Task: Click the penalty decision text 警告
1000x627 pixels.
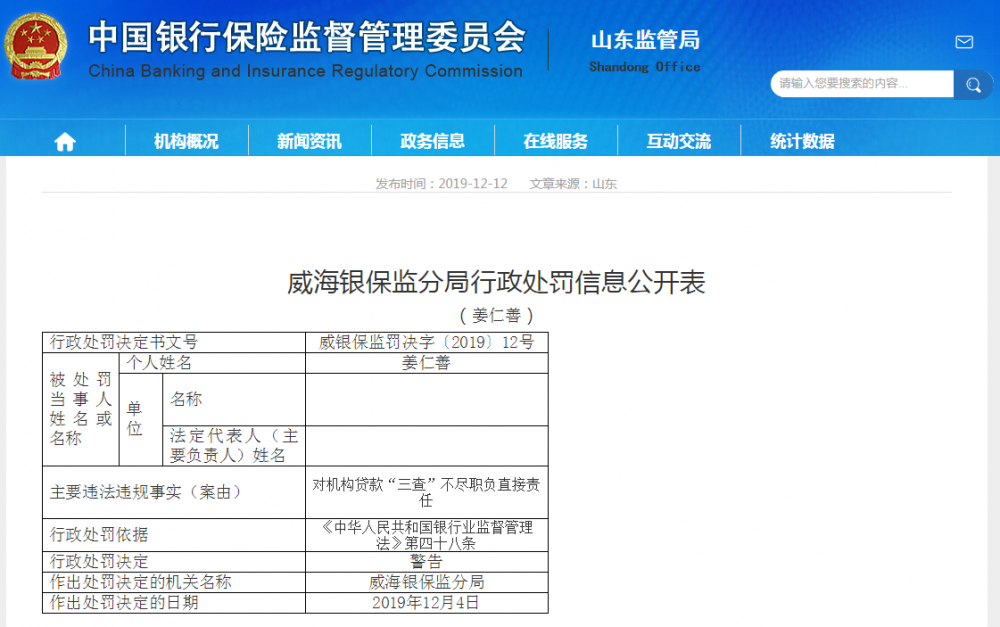Action: [x=427, y=561]
